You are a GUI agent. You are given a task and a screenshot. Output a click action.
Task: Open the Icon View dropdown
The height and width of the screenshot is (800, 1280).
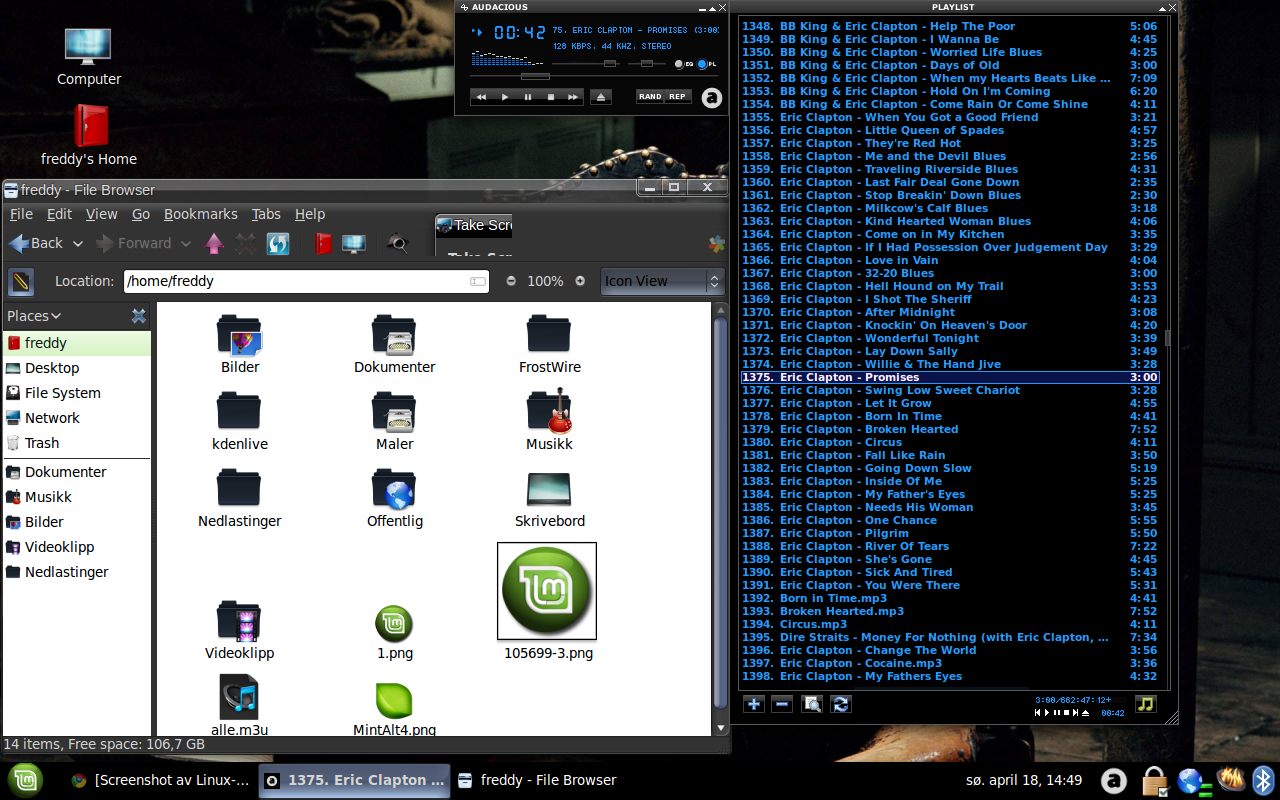point(661,281)
